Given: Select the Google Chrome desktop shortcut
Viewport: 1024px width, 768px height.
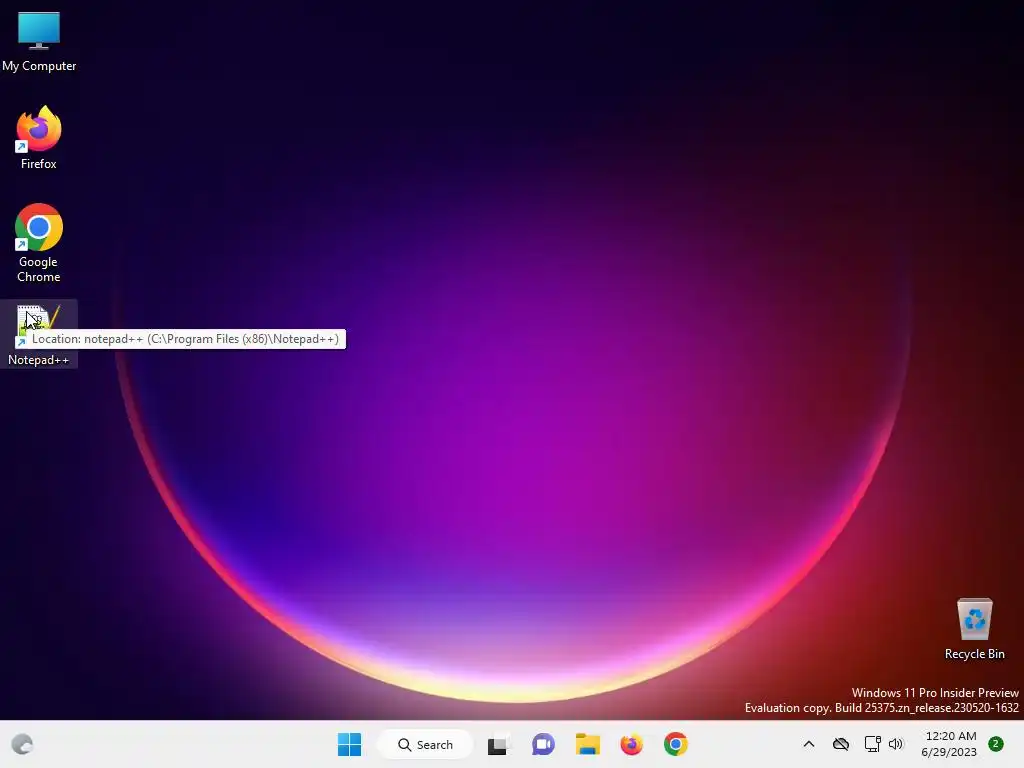Looking at the screenshot, I should (x=39, y=243).
